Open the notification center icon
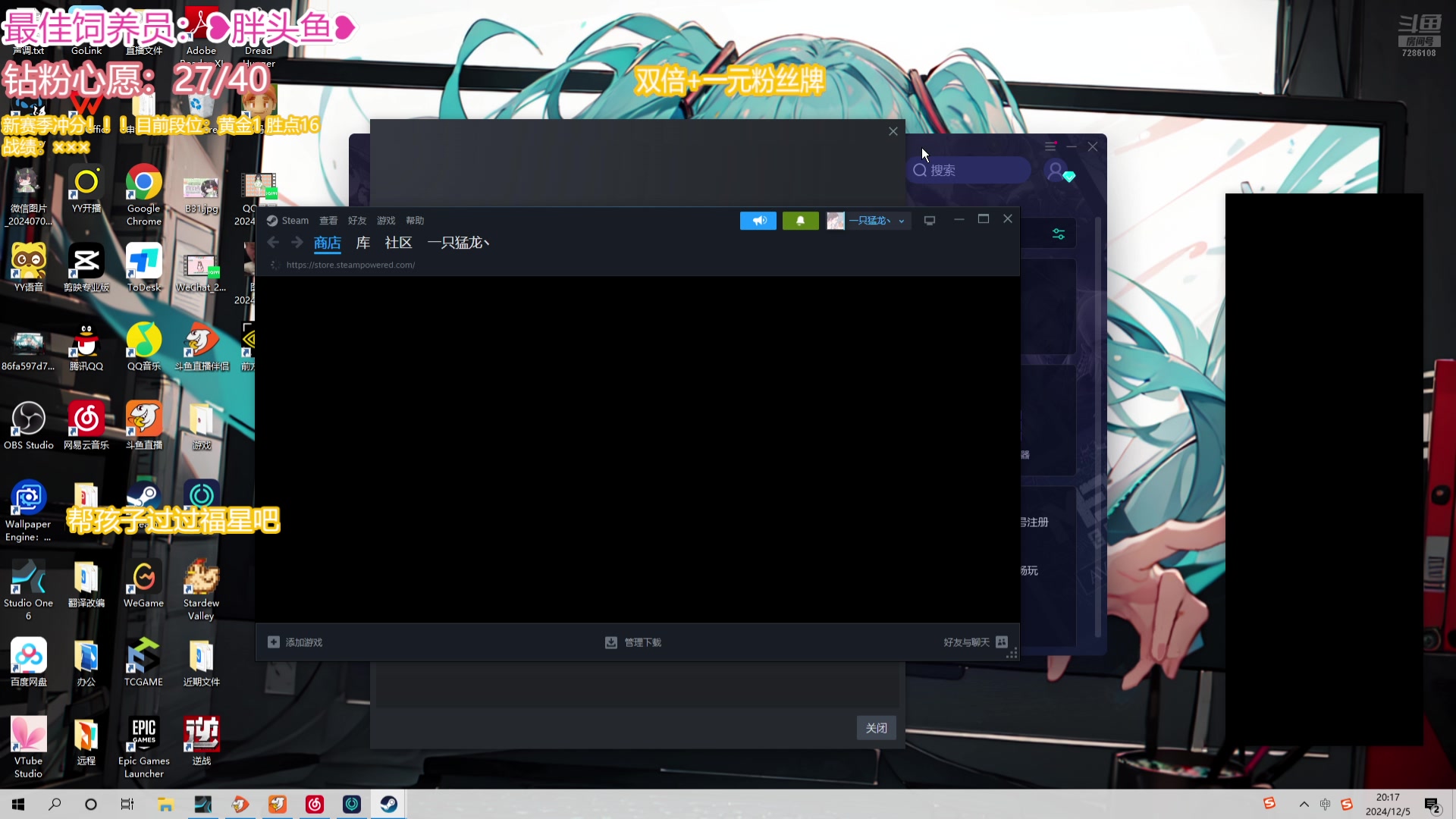The width and height of the screenshot is (1456, 819). point(1432,805)
